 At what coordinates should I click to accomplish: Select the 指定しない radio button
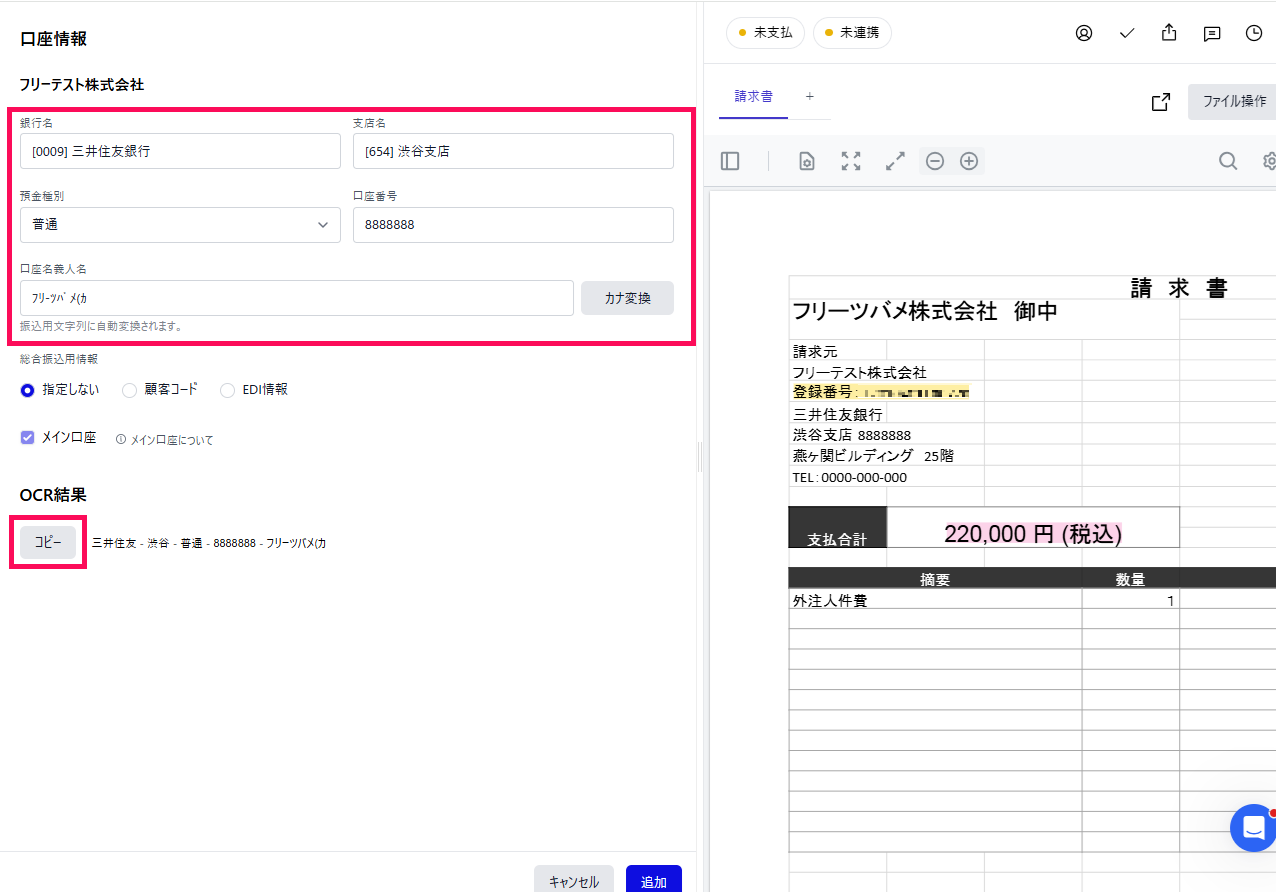click(x=28, y=390)
